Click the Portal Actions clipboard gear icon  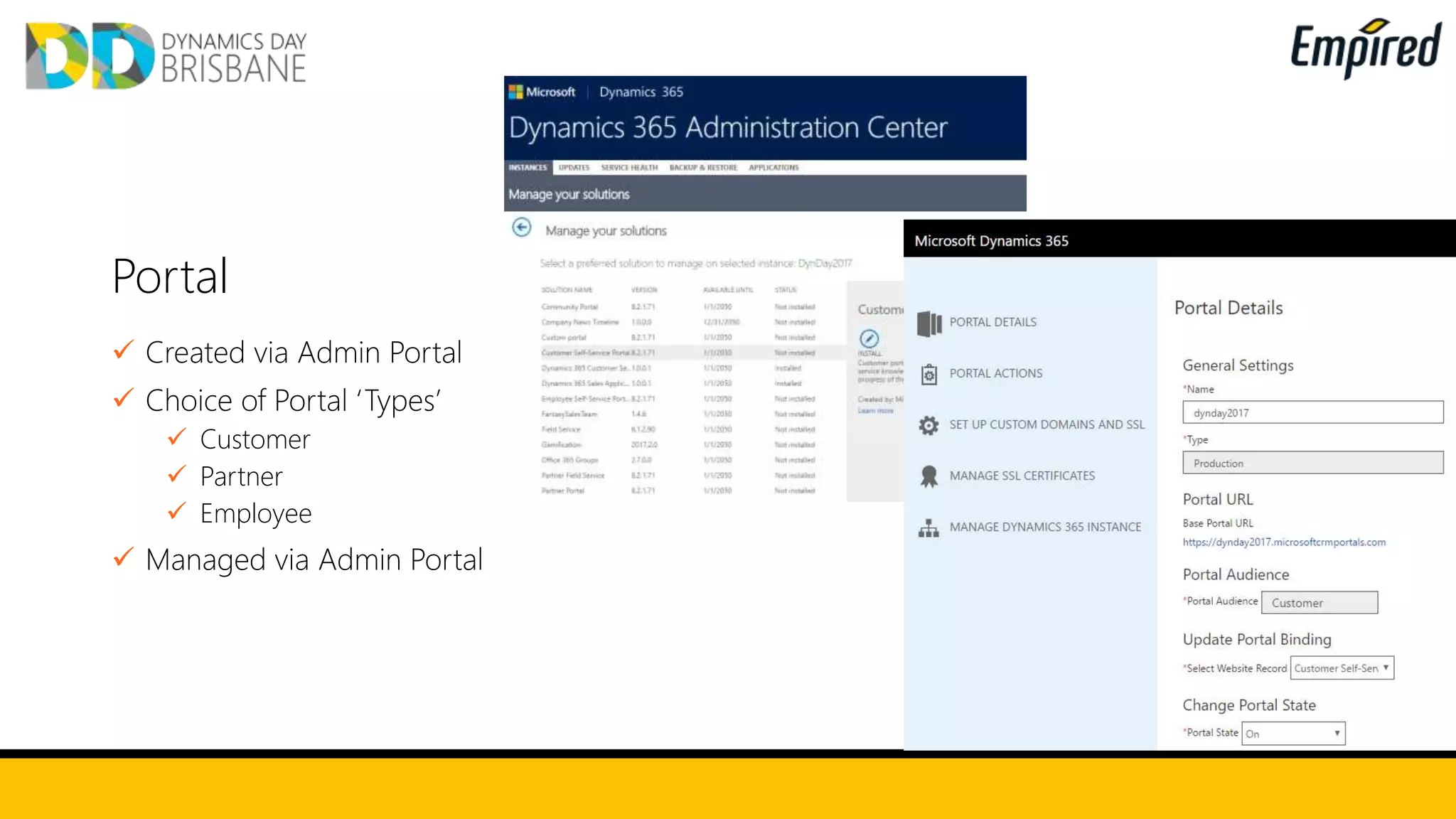928,374
